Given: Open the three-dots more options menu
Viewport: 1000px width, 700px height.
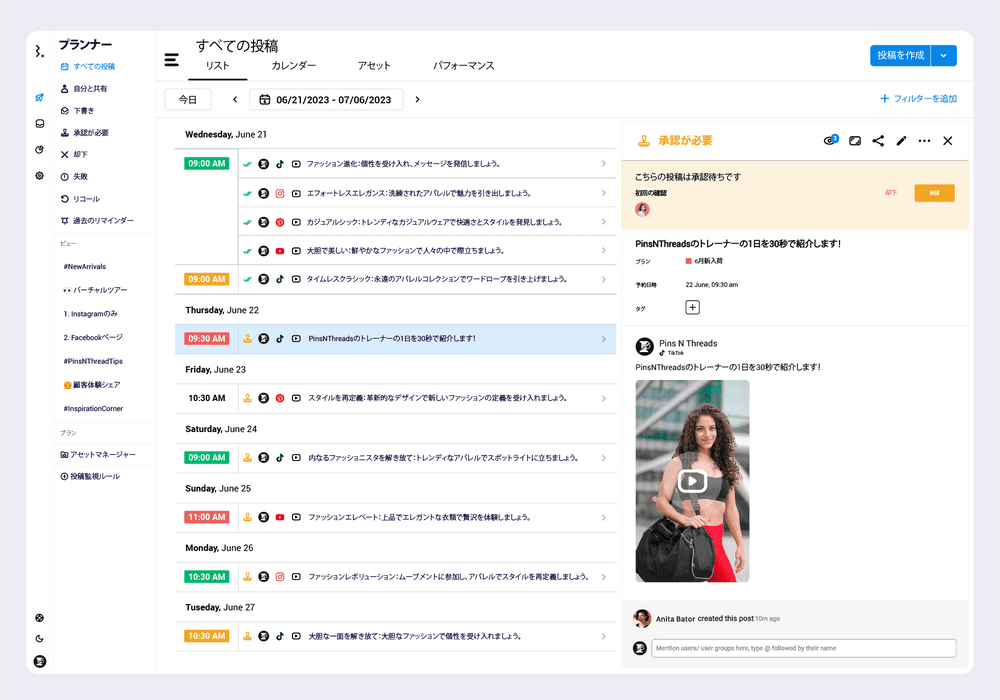Looking at the screenshot, I should click(924, 141).
